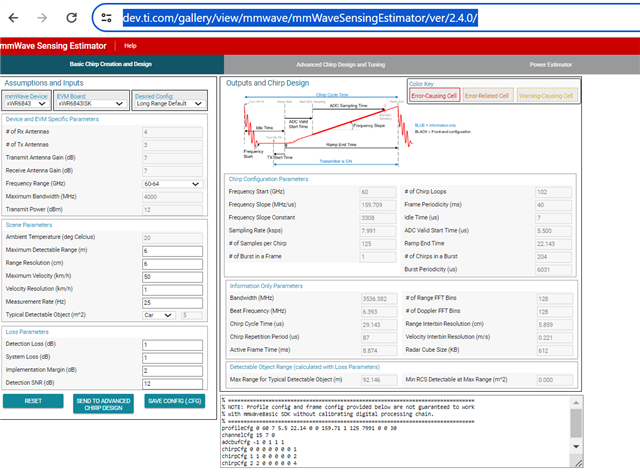Image resolution: width=640 pixels, height=473 pixels.
Task: Open site information icon in address bar
Action: (107, 18)
